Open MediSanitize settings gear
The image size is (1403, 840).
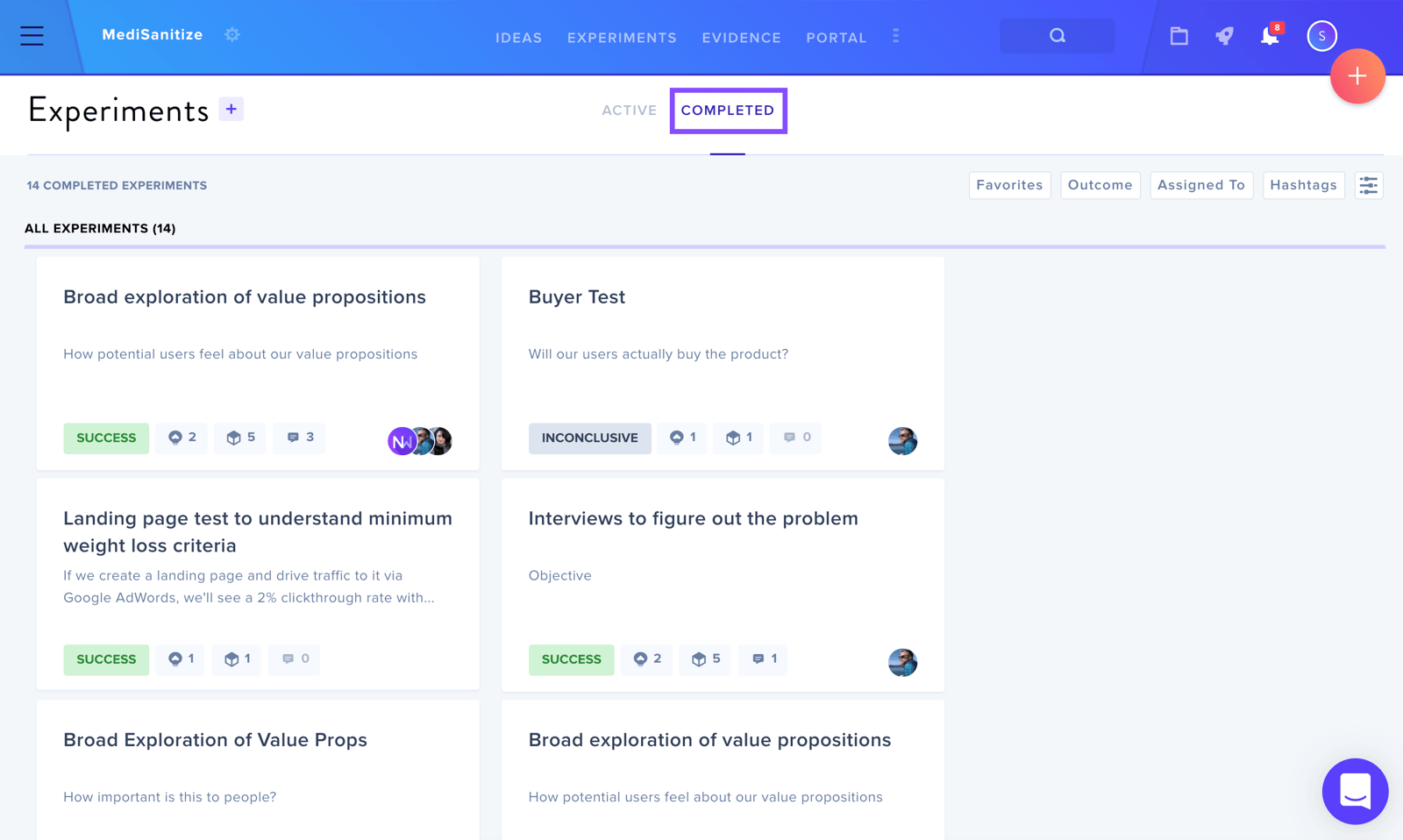tap(232, 35)
